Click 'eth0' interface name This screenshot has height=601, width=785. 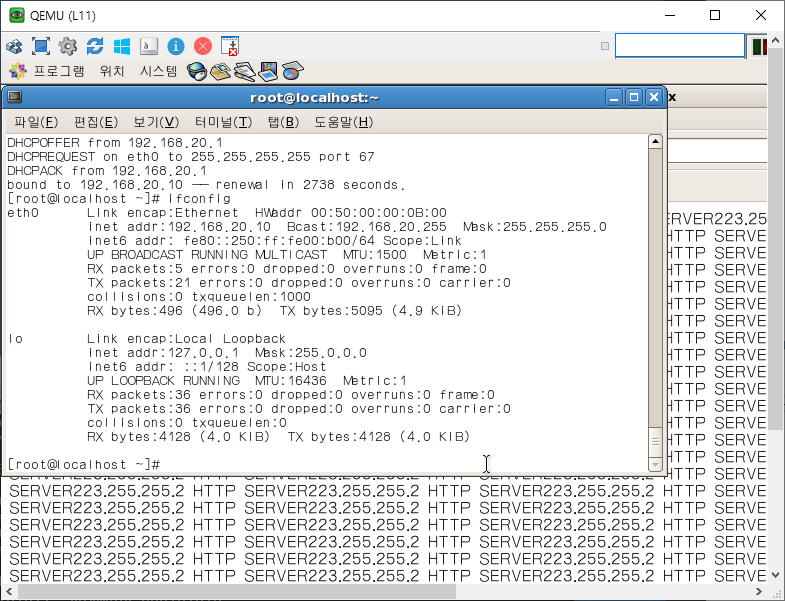23,213
